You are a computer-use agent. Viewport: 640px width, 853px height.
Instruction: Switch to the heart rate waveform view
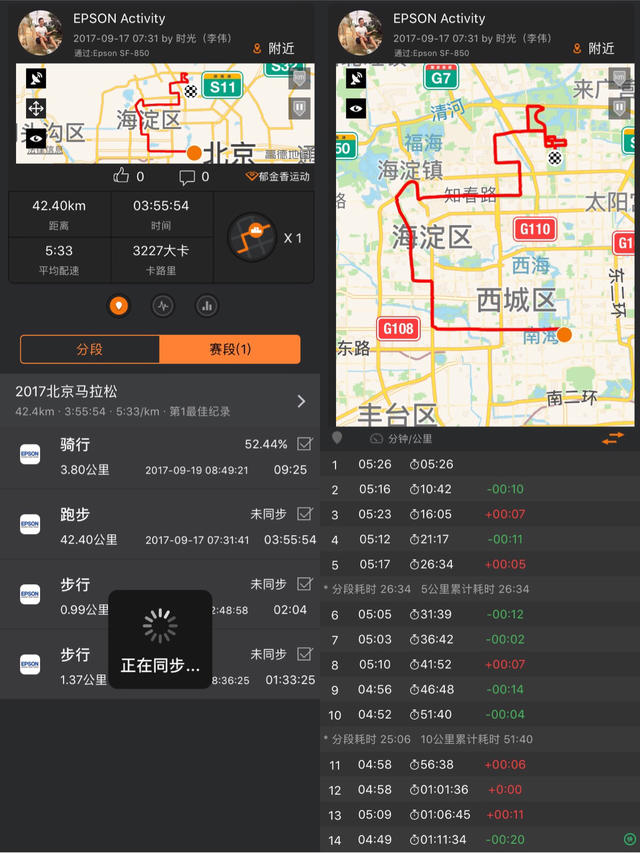(163, 306)
